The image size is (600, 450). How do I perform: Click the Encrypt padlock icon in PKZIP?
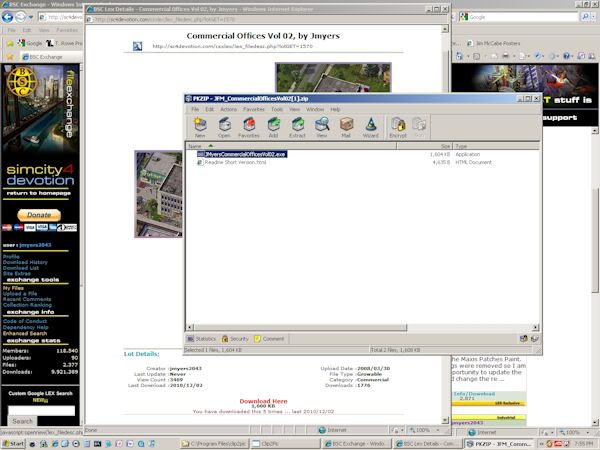tap(398, 127)
